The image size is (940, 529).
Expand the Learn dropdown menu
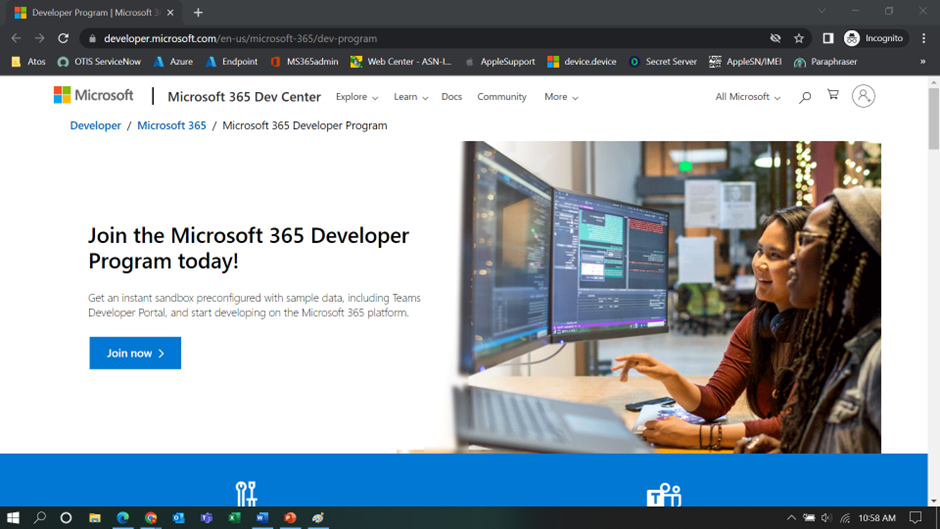(411, 97)
